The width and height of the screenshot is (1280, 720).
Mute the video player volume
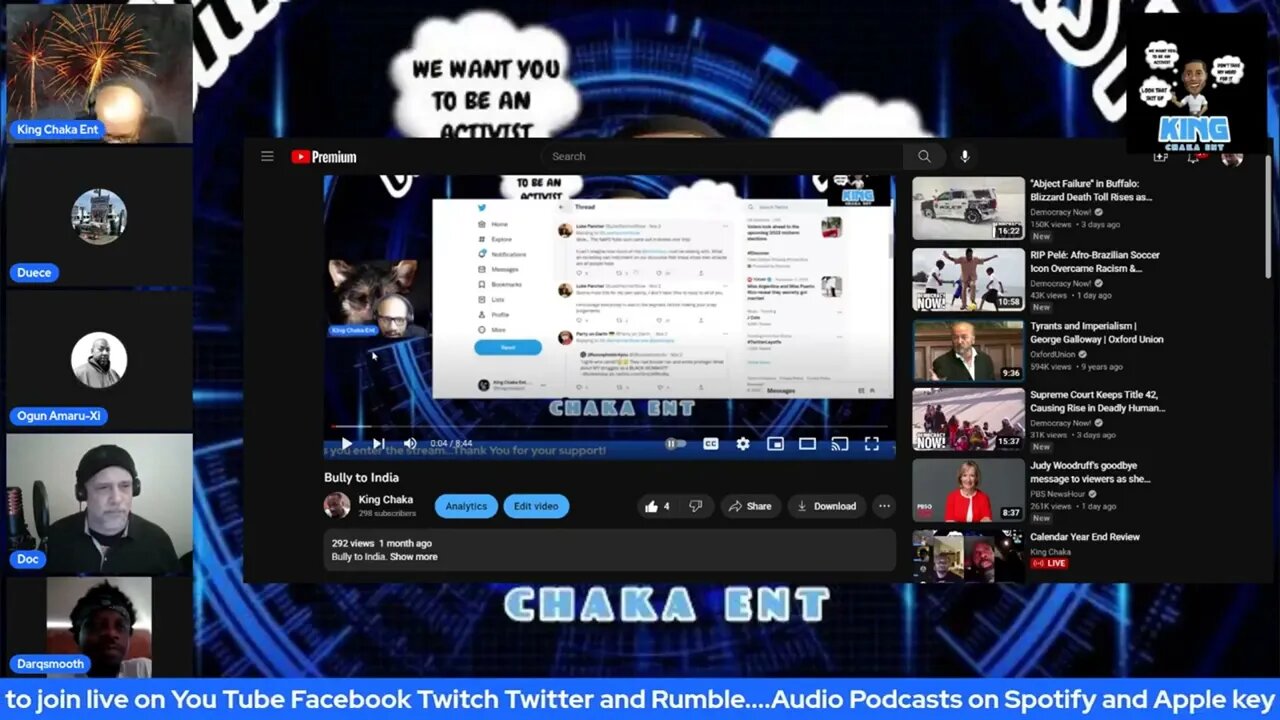click(410, 444)
